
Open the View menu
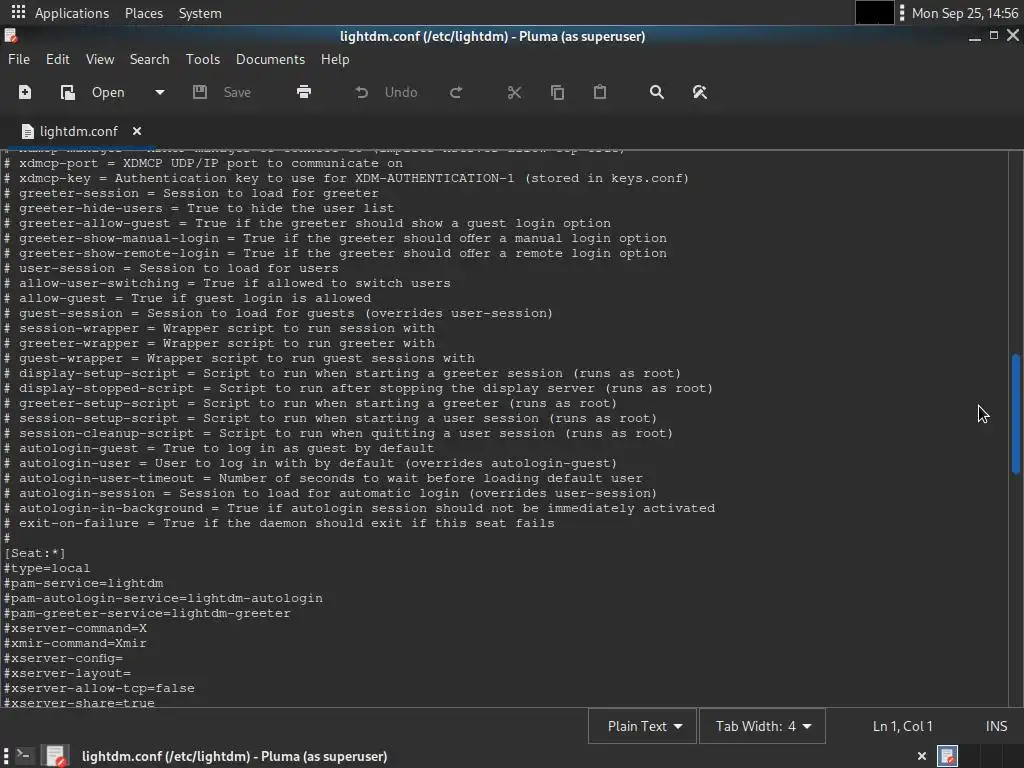tap(100, 59)
